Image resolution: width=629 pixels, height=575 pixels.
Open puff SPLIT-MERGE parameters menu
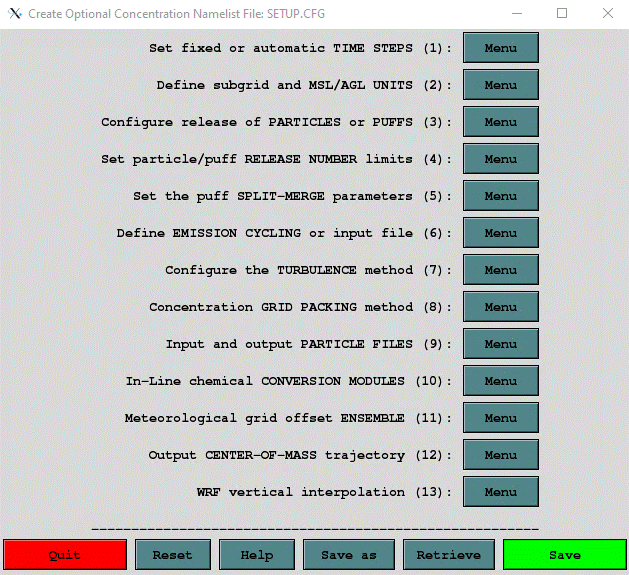[500, 196]
